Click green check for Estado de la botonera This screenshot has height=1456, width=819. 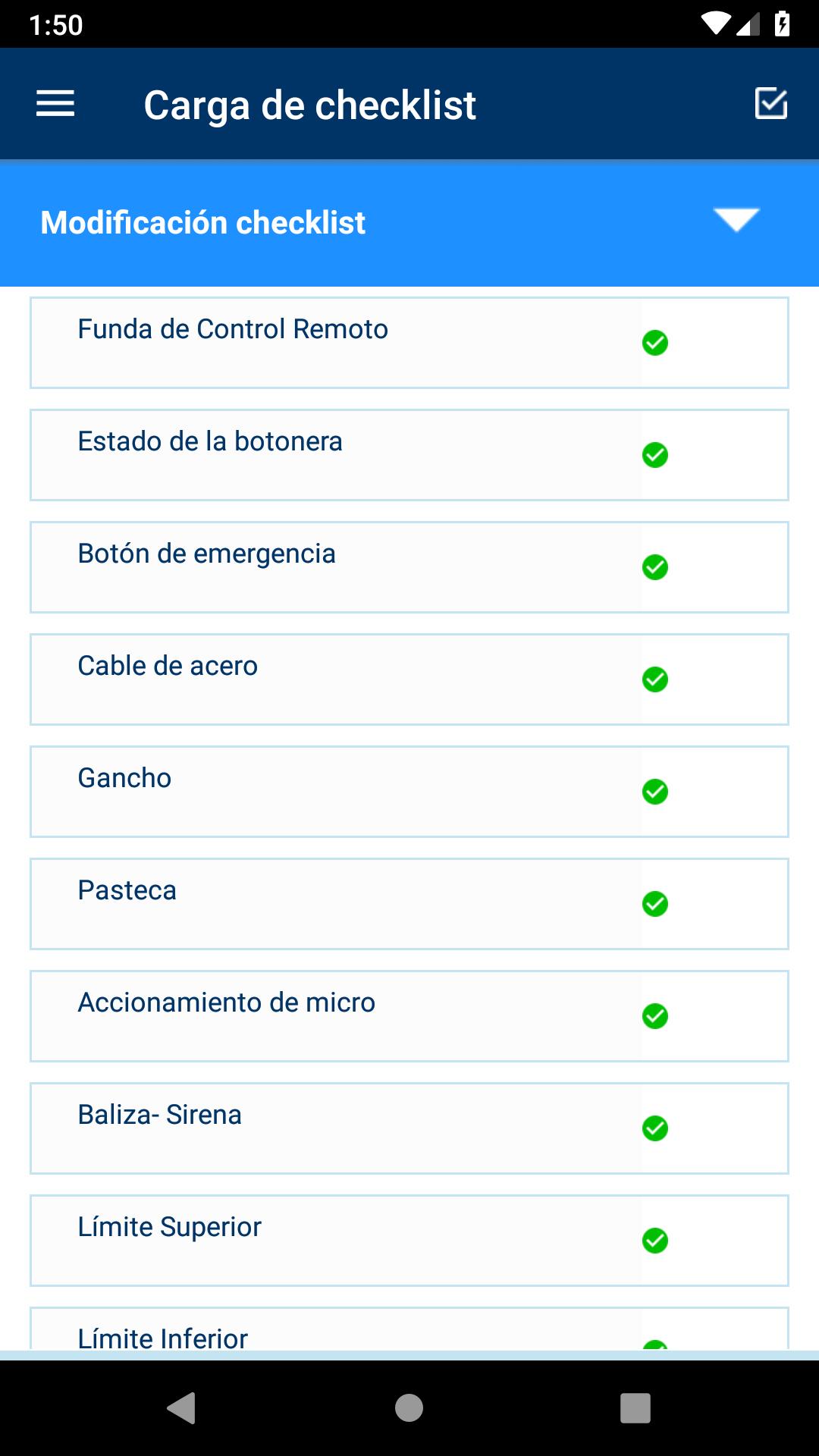(x=655, y=455)
